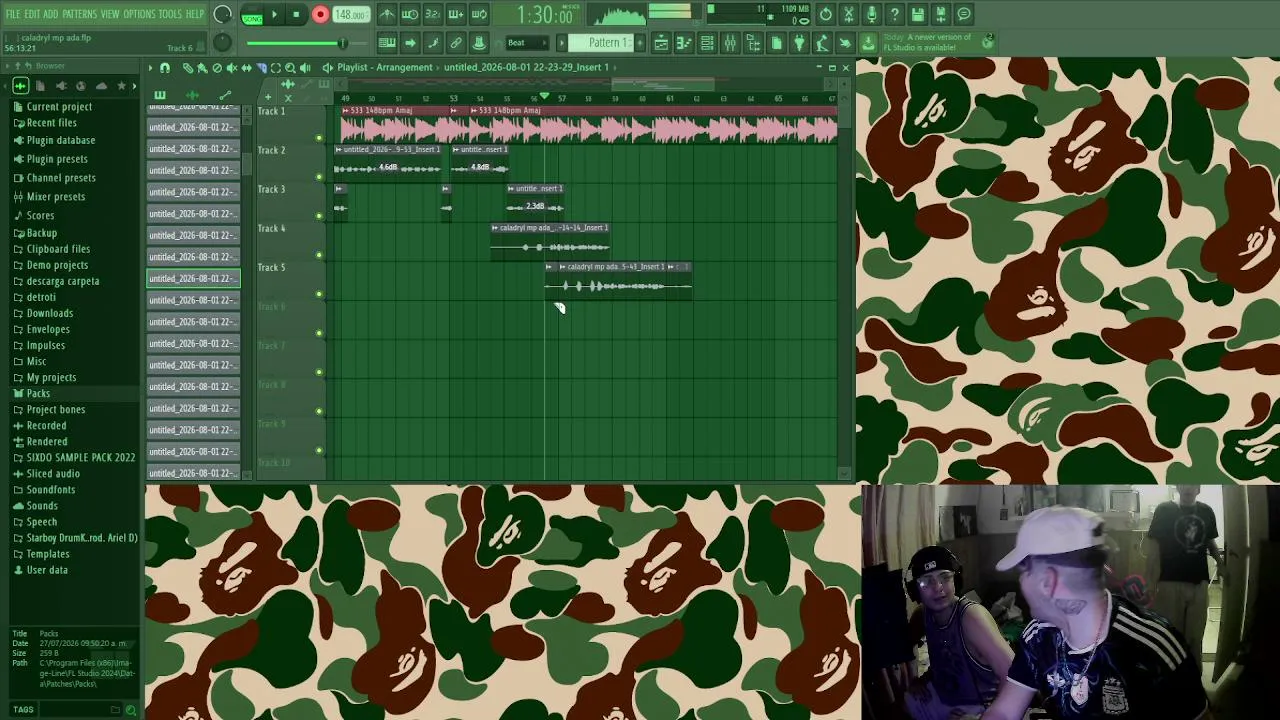Click the Playlist - Arrangement title
The width and height of the screenshot is (1280, 720).
(385, 67)
